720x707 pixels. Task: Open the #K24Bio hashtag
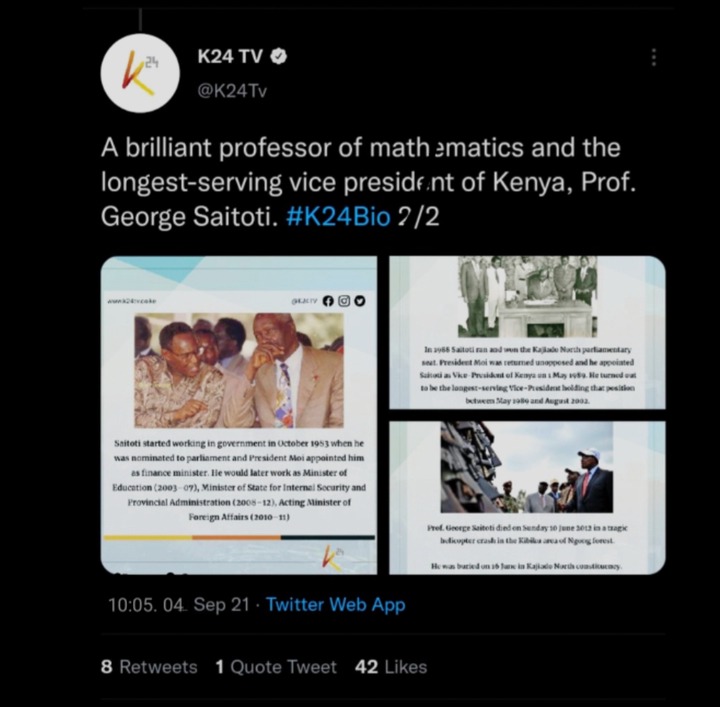click(x=338, y=216)
